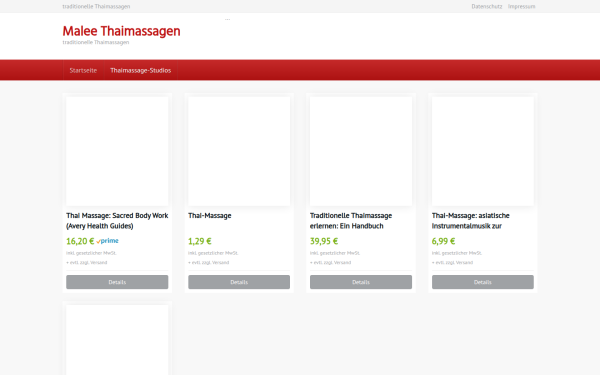Click the Thai-Massage product title

pos(210,216)
